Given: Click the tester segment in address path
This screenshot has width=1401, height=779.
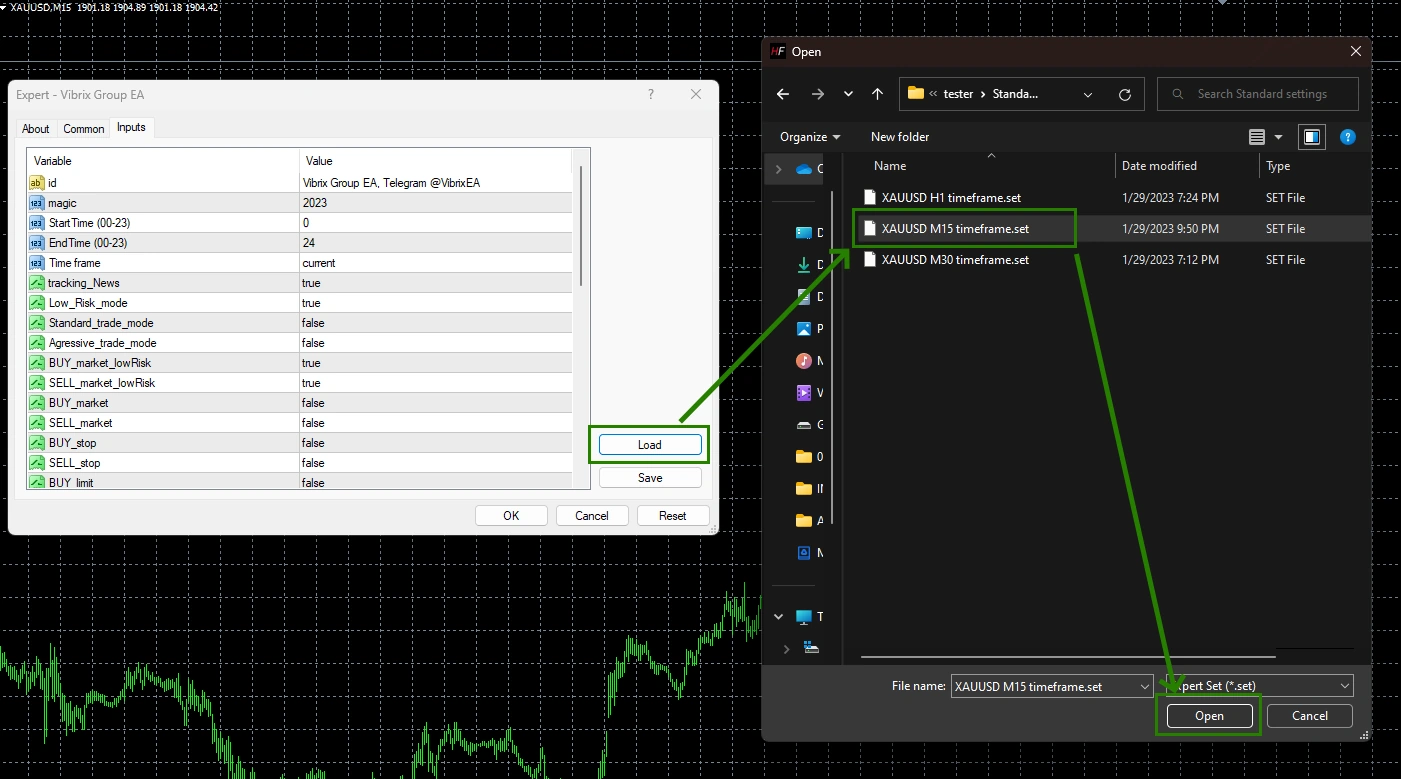Looking at the screenshot, I should pyautogui.click(x=958, y=94).
